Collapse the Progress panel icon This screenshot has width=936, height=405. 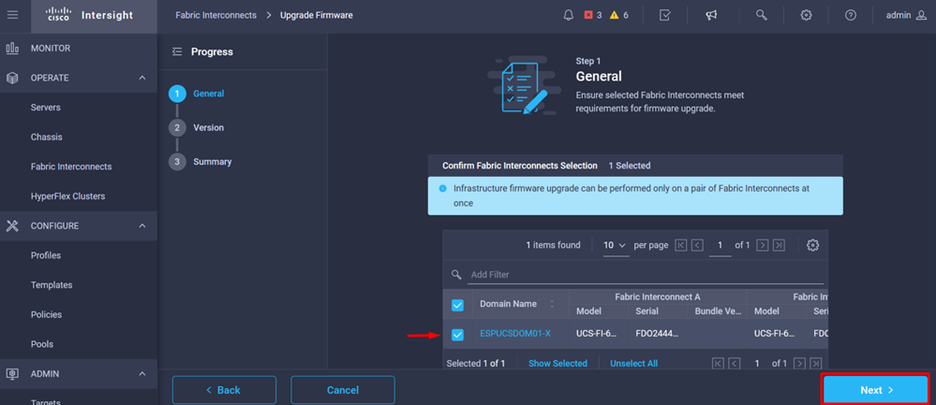pyautogui.click(x=177, y=52)
